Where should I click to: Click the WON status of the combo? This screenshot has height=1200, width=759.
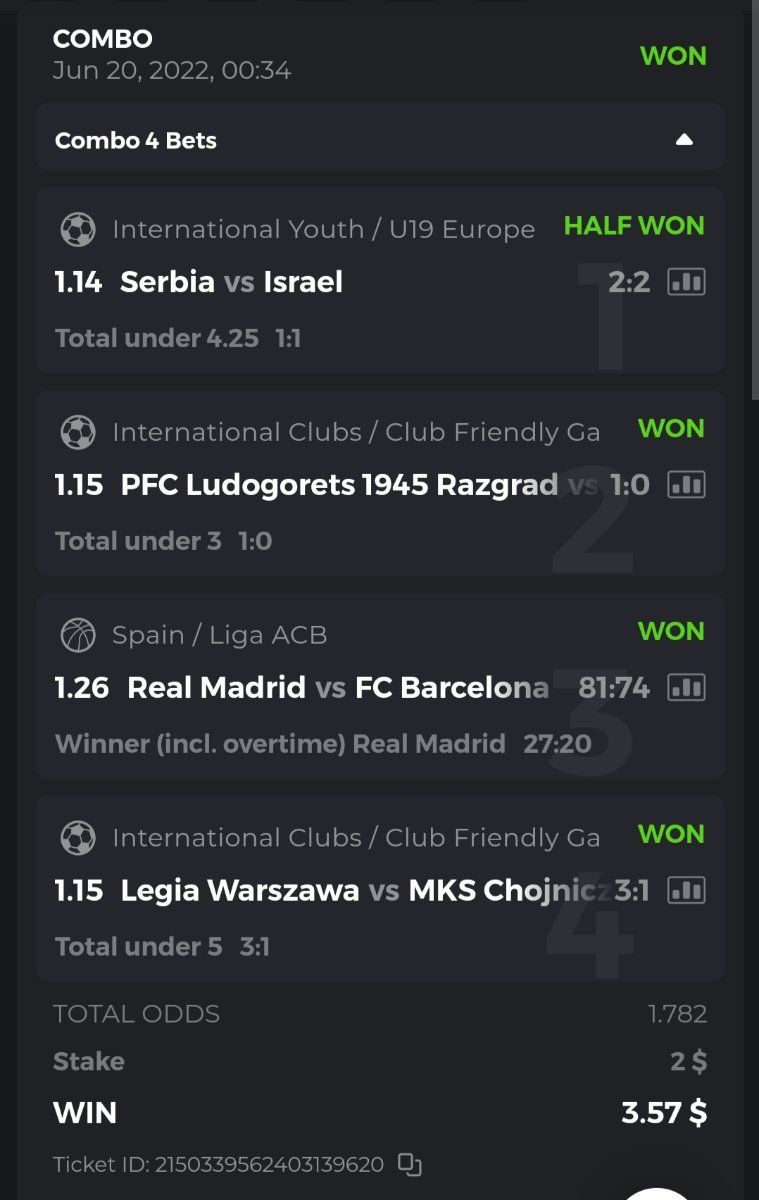[673, 56]
